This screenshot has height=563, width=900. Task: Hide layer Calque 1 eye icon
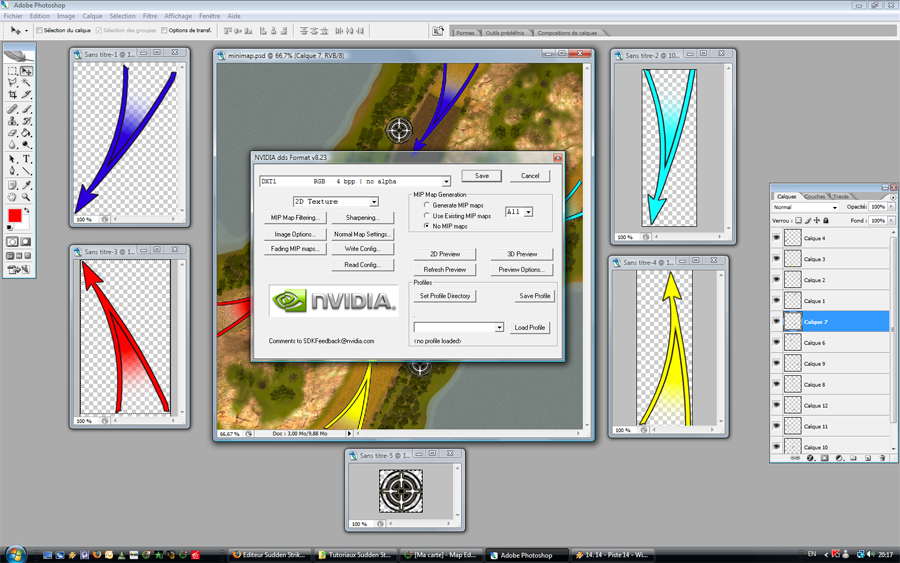[x=777, y=301]
